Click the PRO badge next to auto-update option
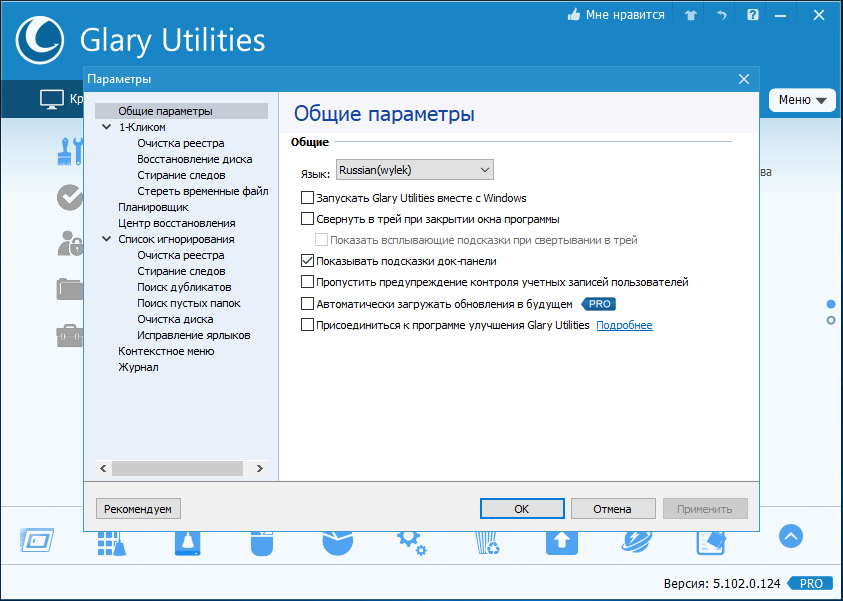The width and height of the screenshot is (843, 601). pyautogui.click(x=599, y=304)
